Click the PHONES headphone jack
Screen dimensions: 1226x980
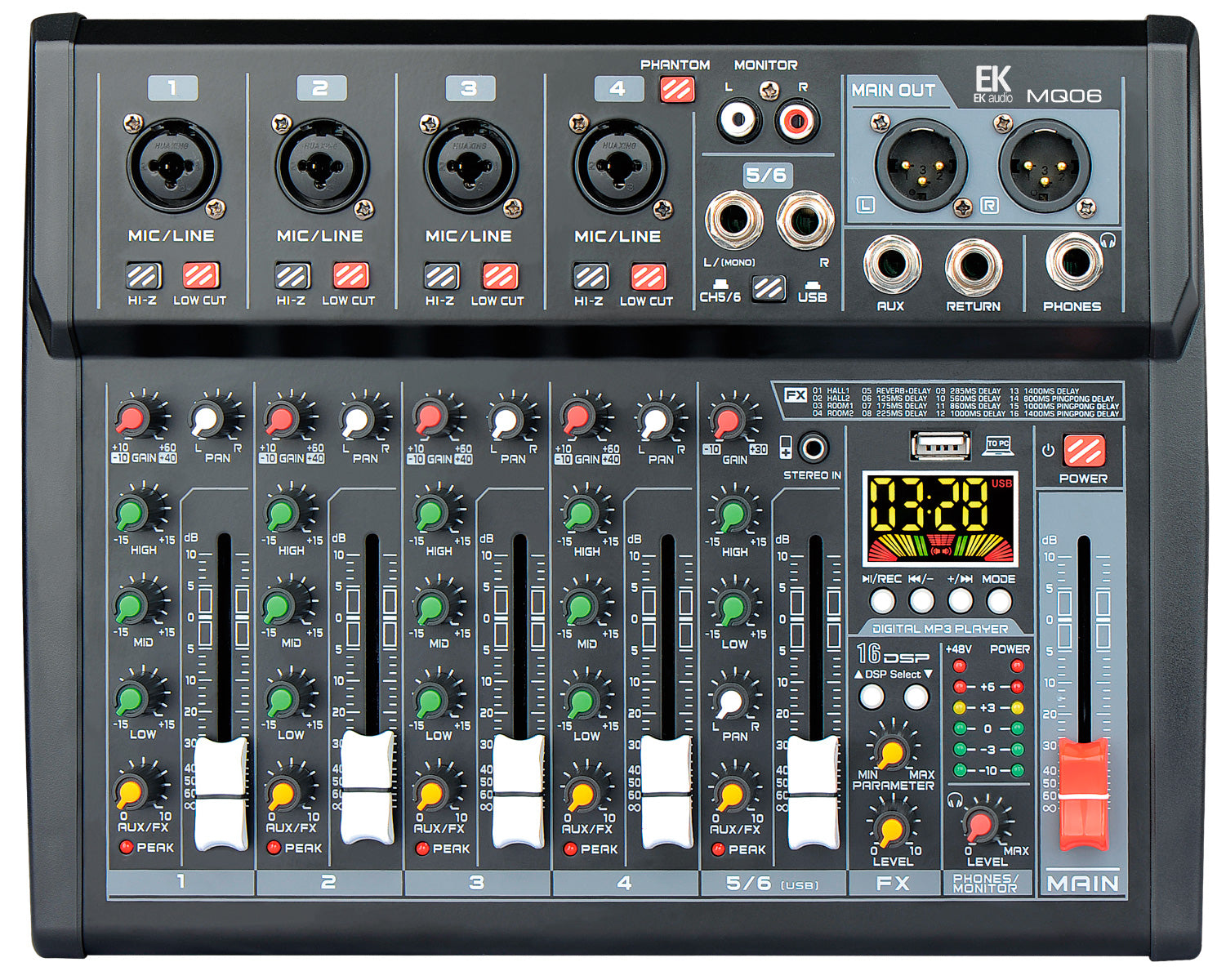(1073, 263)
